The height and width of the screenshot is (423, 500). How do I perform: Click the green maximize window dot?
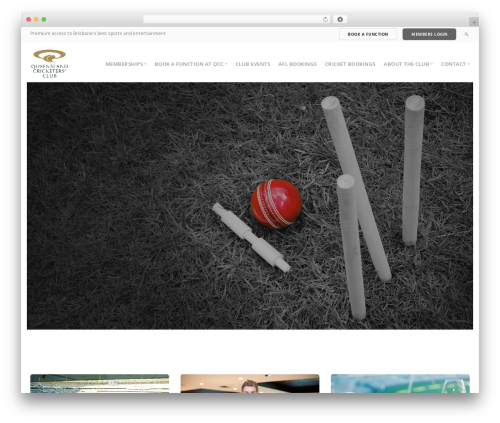point(44,19)
